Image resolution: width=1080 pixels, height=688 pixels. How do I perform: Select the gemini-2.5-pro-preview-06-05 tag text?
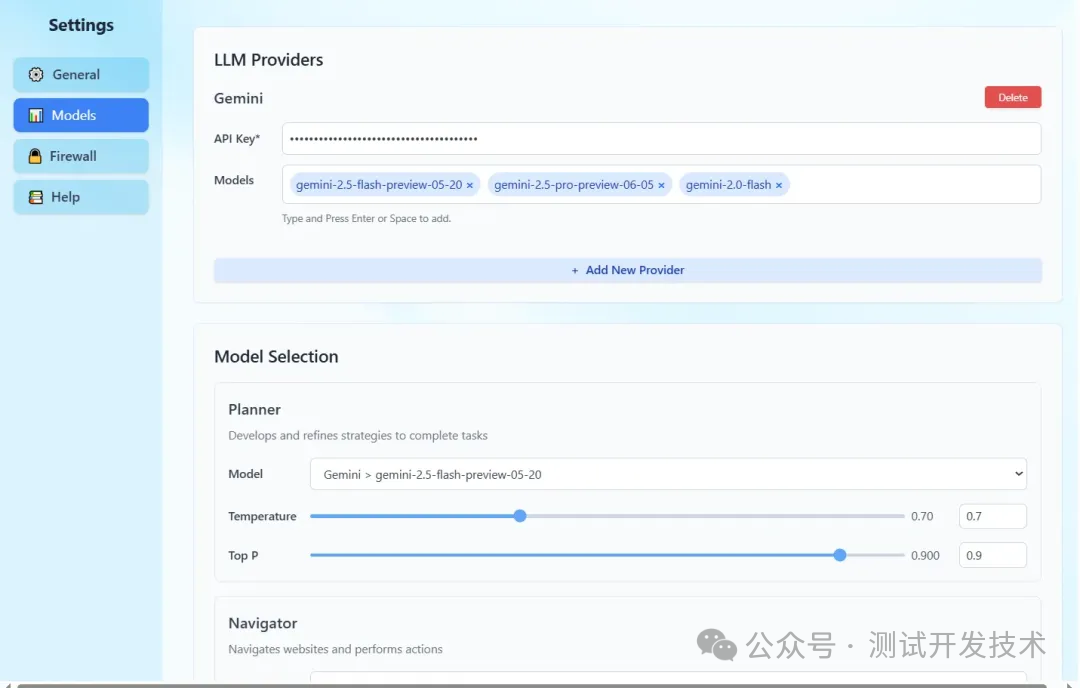point(574,185)
